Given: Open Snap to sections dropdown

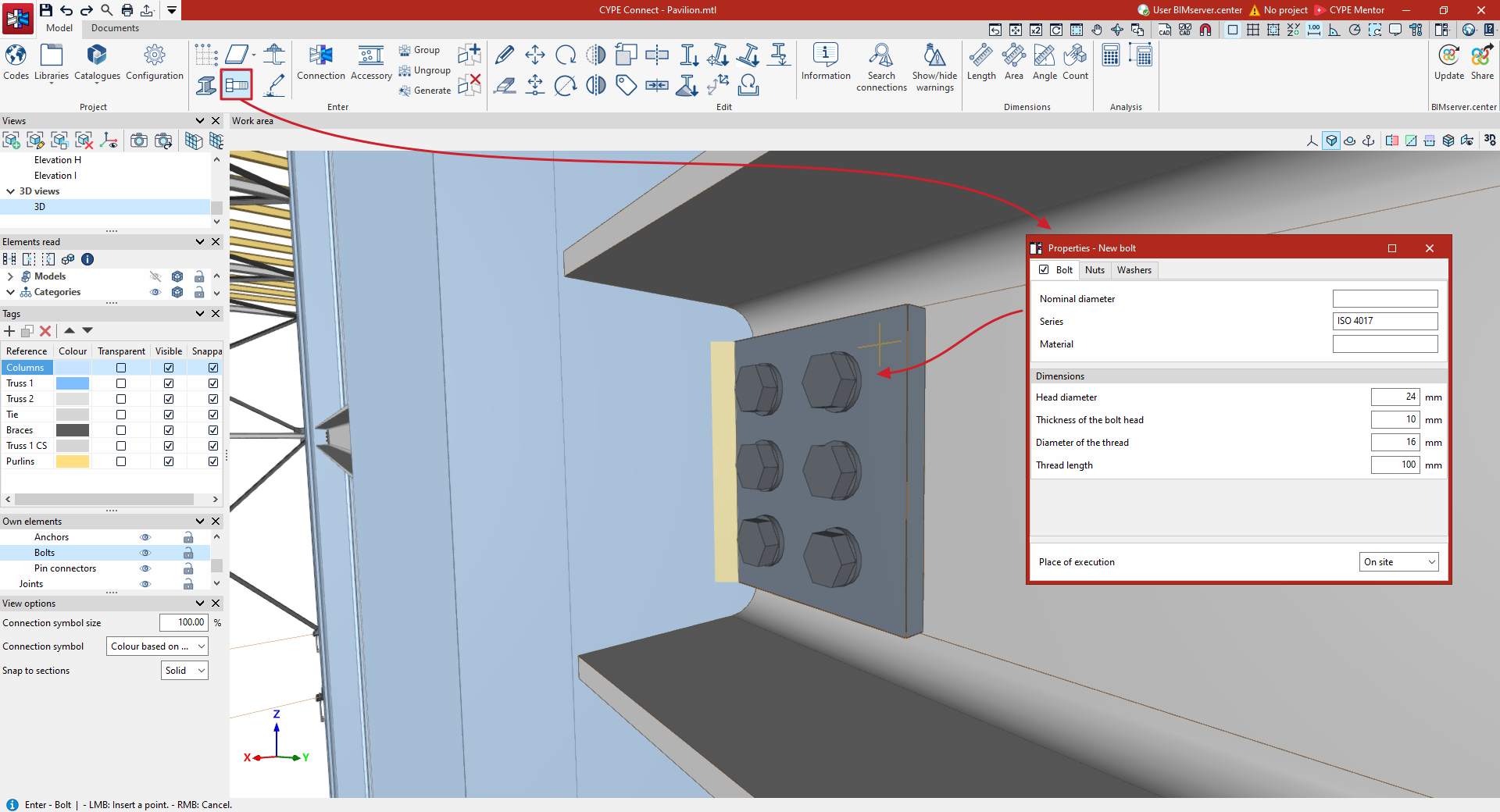Looking at the screenshot, I should tap(185, 671).
